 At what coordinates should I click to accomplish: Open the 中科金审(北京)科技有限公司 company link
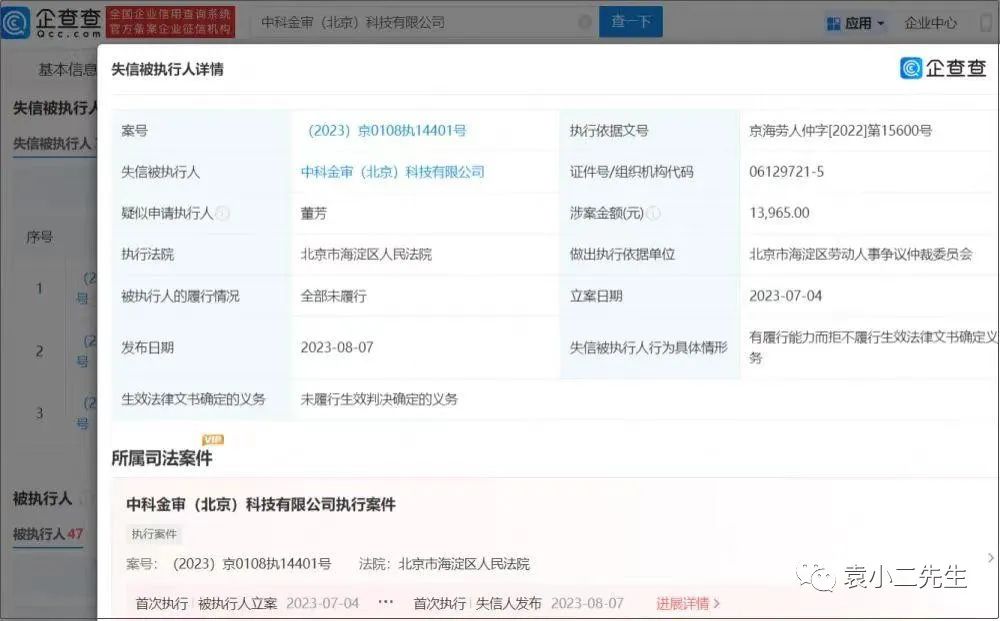coord(393,172)
